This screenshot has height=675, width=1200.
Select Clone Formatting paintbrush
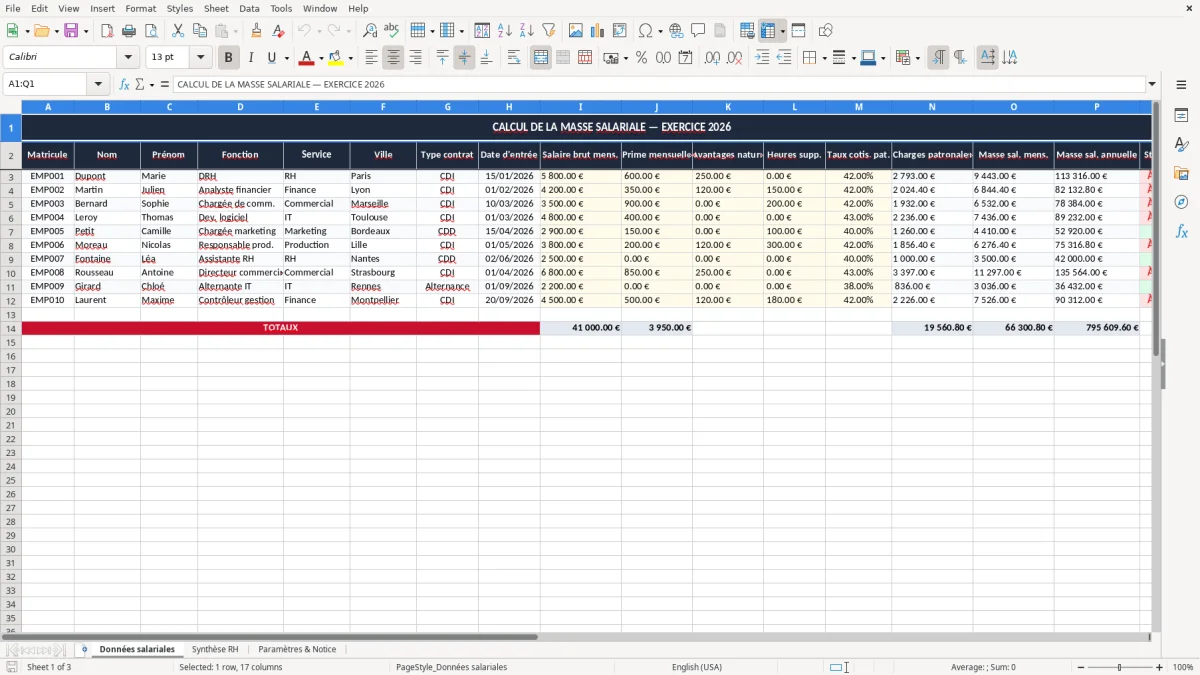click(256, 31)
